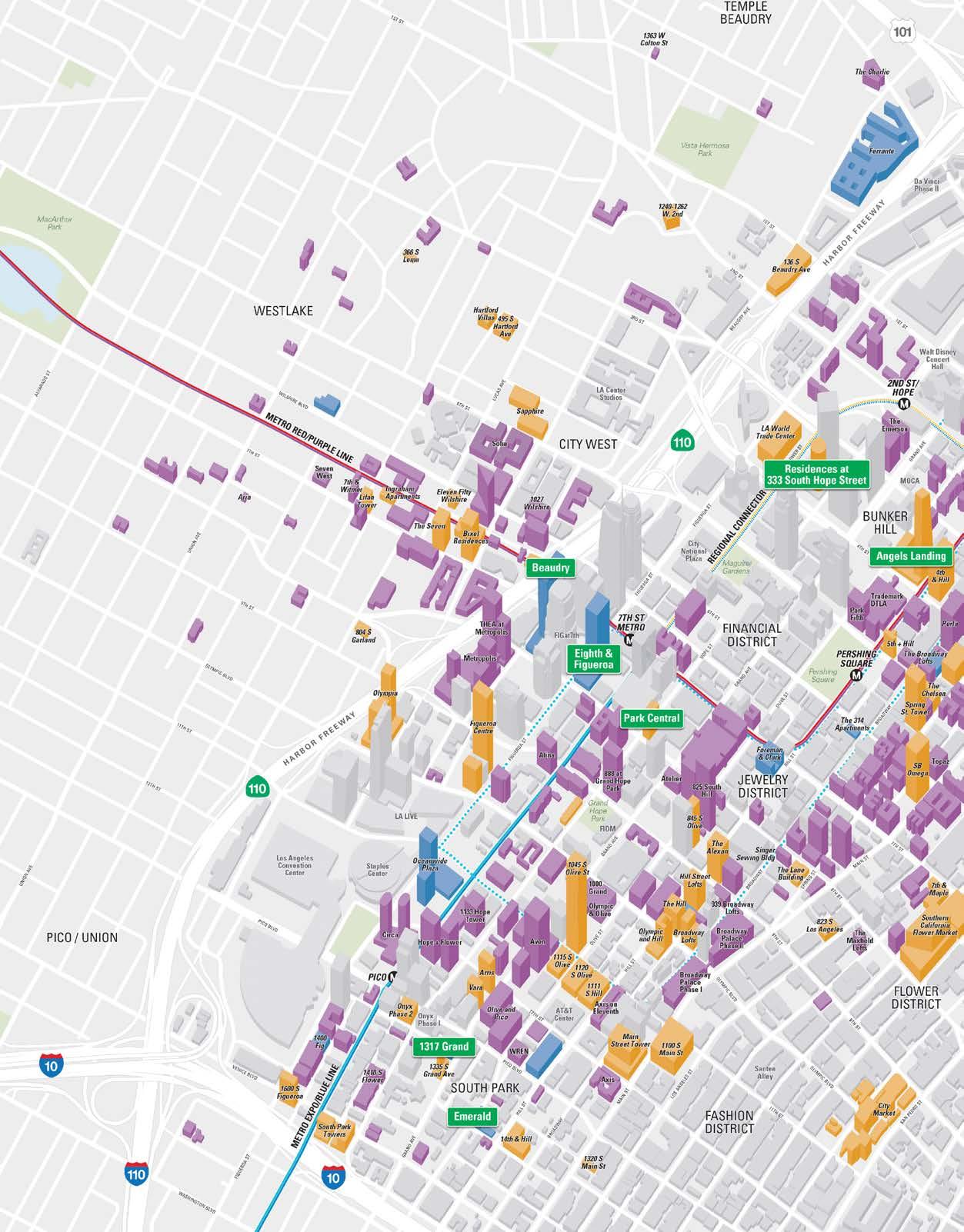Click the Interstate 10 shield near Venice Blvd
Image resolution: width=964 pixels, height=1232 pixels.
pos(51,1065)
